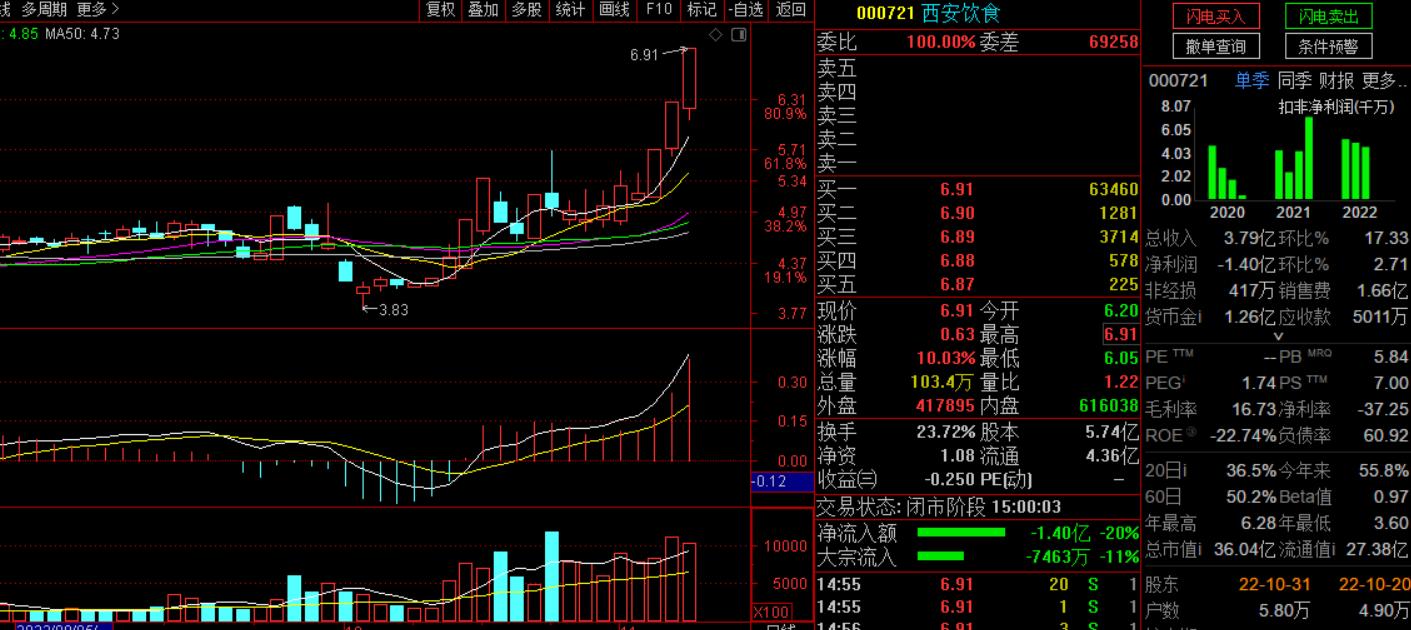This screenshot has height=630, width=1411.
Task: Click the 买二 price 6.90
Action: click(956, 213)
